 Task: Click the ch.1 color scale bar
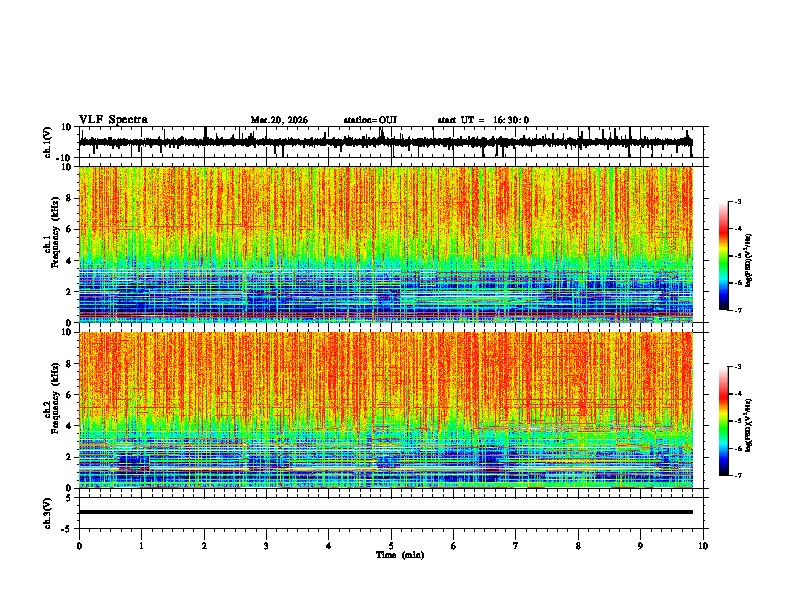(x=723, y=256)
